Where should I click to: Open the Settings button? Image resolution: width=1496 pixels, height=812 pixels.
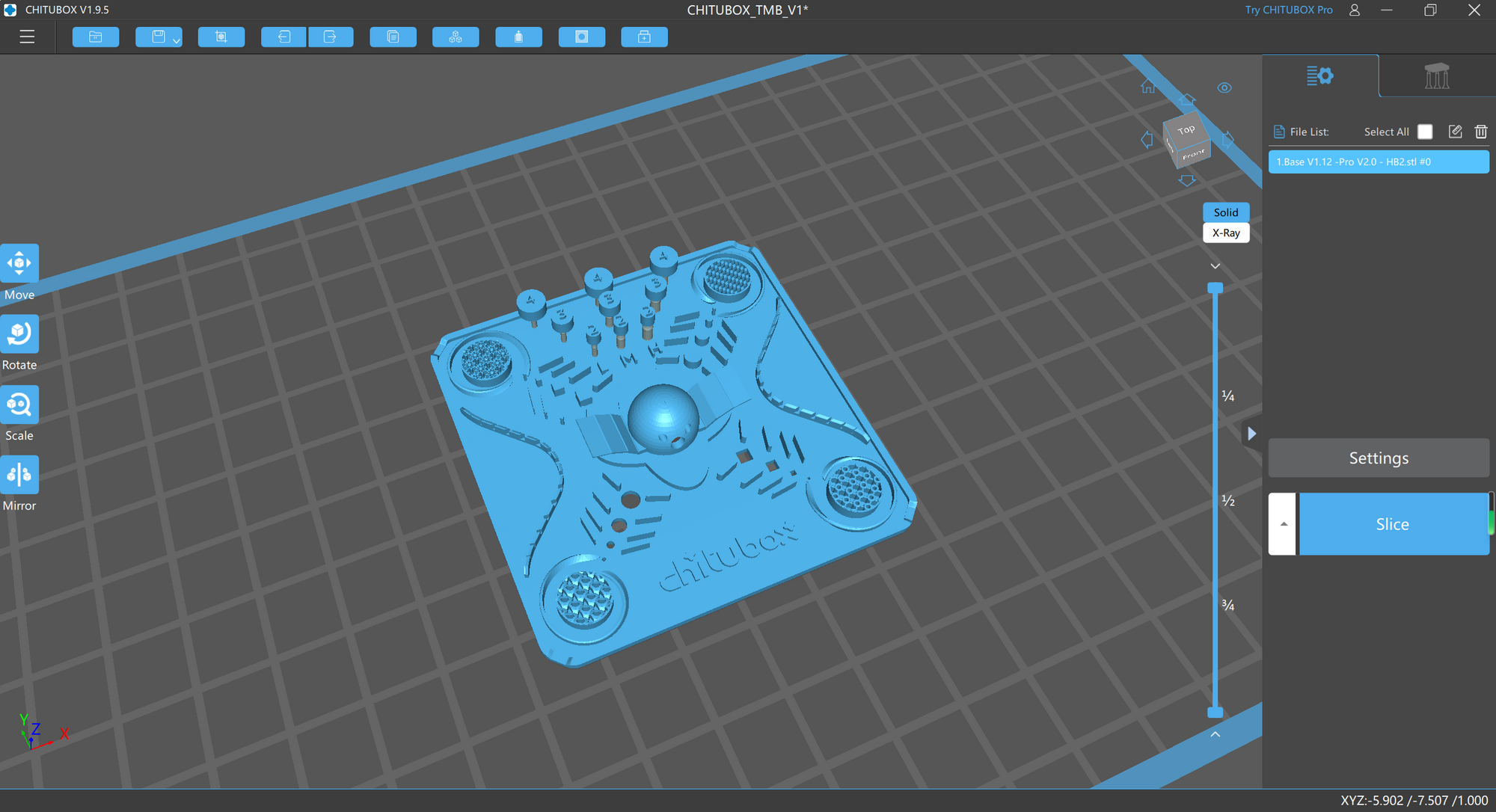coord(1378,458)
